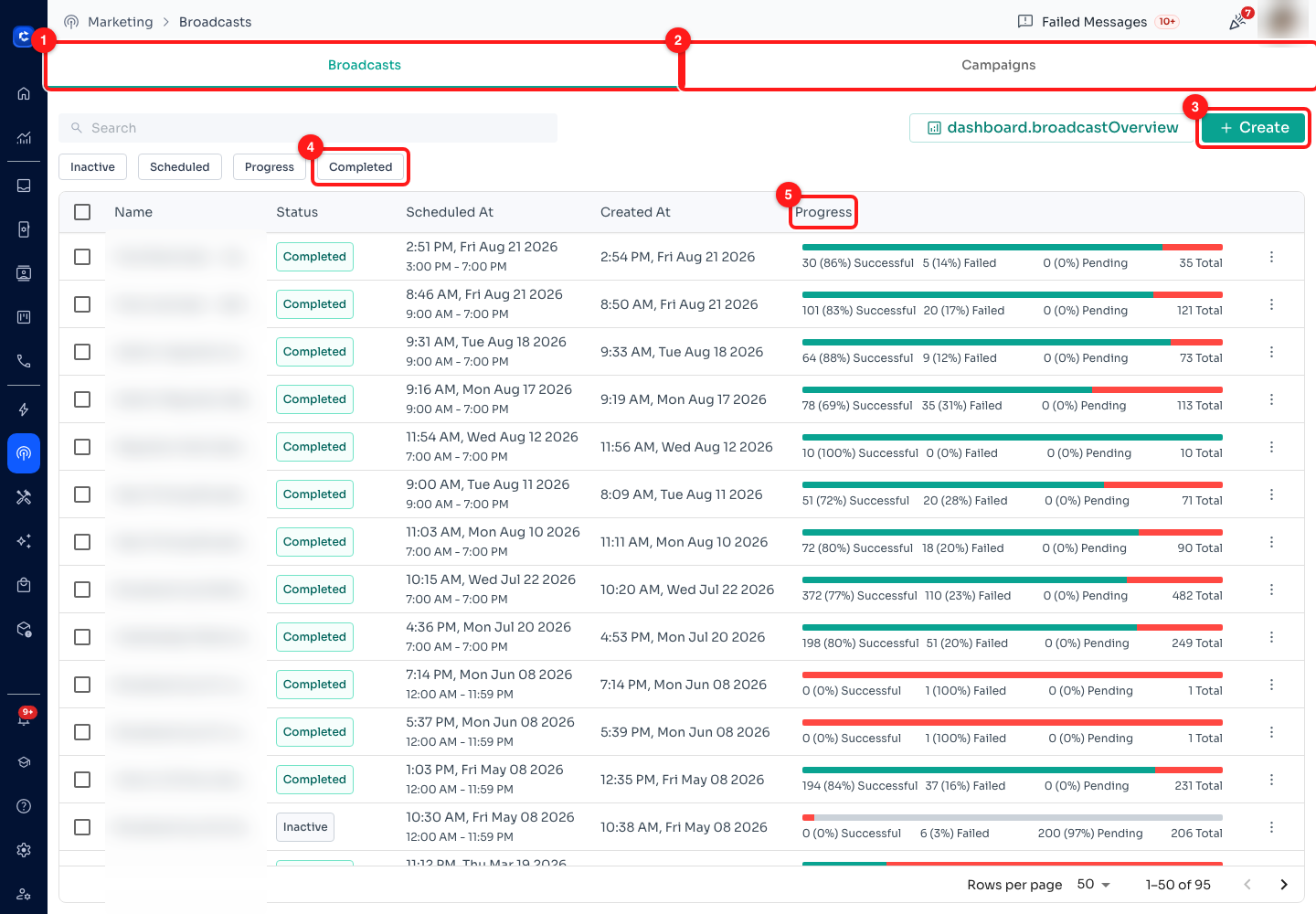Viewport: 1316px width, 914px height.
Task: Open the phone calls icon in sidebar
Action: click(x=24, y=361)
